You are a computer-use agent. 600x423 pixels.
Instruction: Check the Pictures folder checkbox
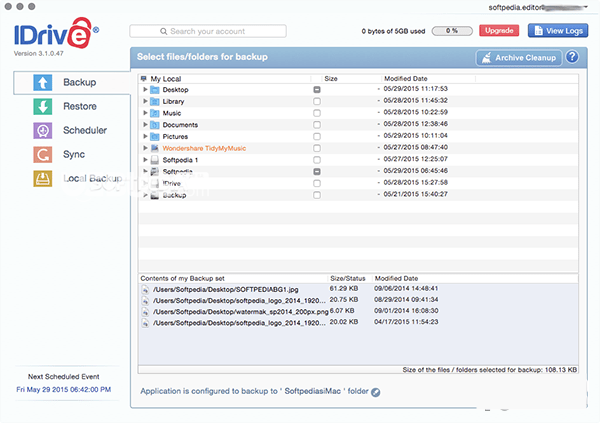[317, 137]
